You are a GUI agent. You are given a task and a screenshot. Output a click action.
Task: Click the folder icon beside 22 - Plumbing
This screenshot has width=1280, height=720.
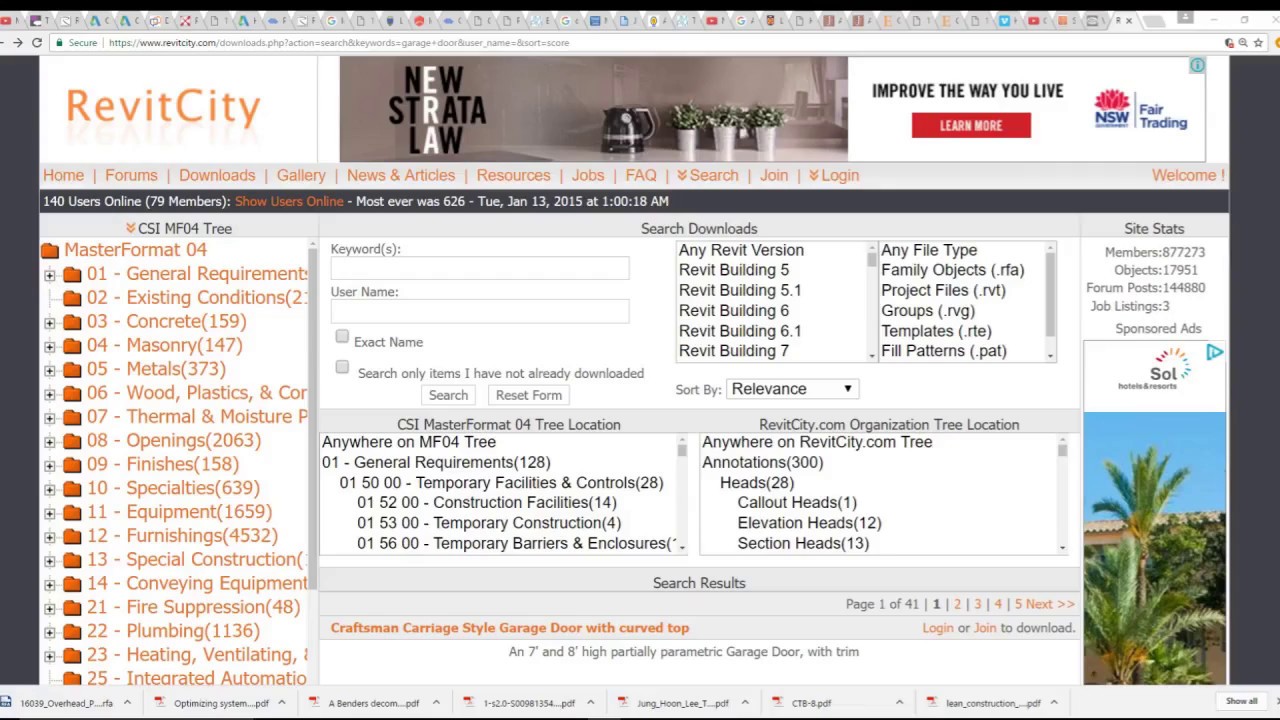[x=72, y=632]
